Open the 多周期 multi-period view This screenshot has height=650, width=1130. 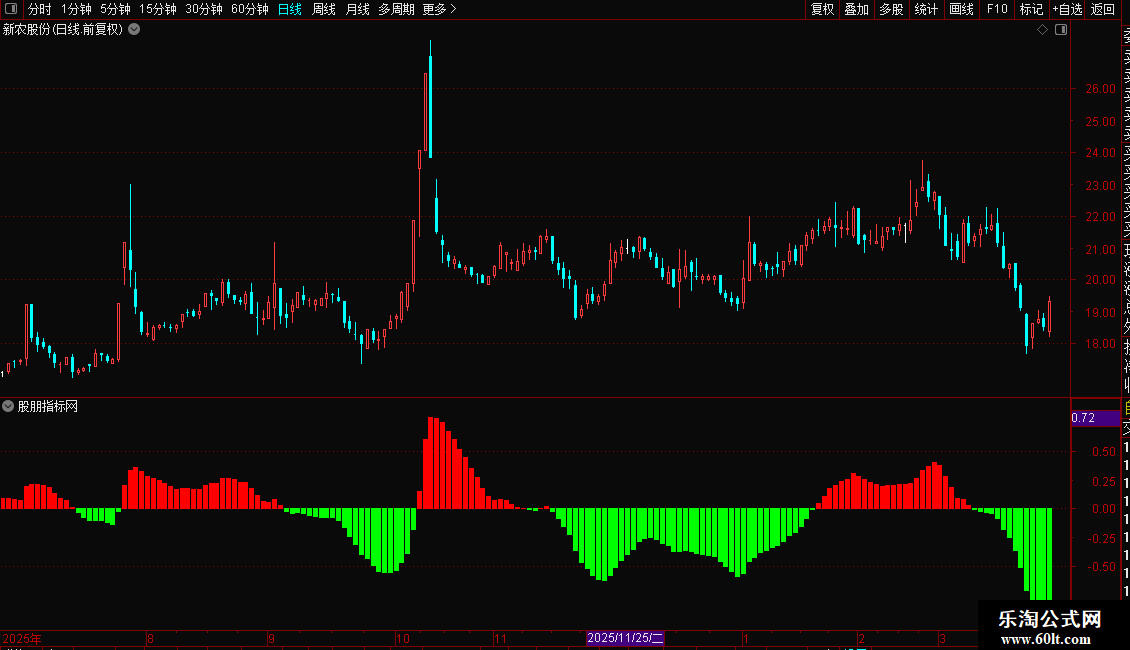click(x=396, y=9)
